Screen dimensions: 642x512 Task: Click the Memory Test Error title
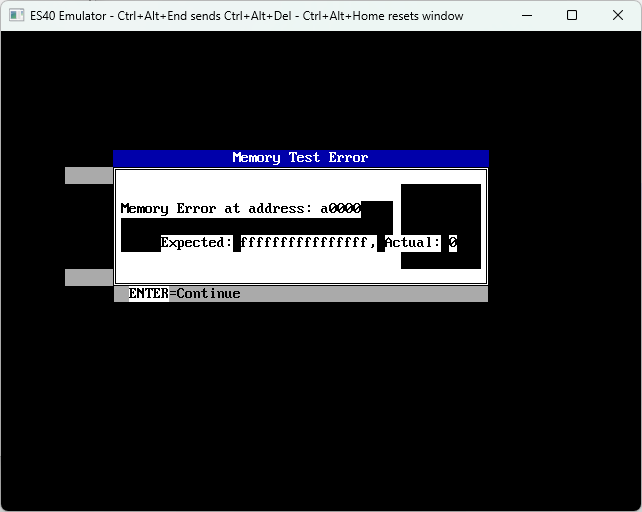point(300,158)
